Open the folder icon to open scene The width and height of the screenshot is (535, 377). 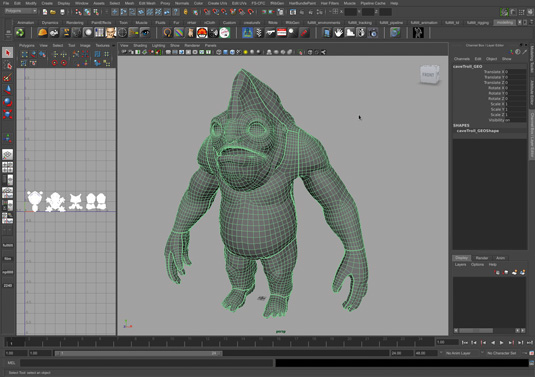tap(53, 12)
